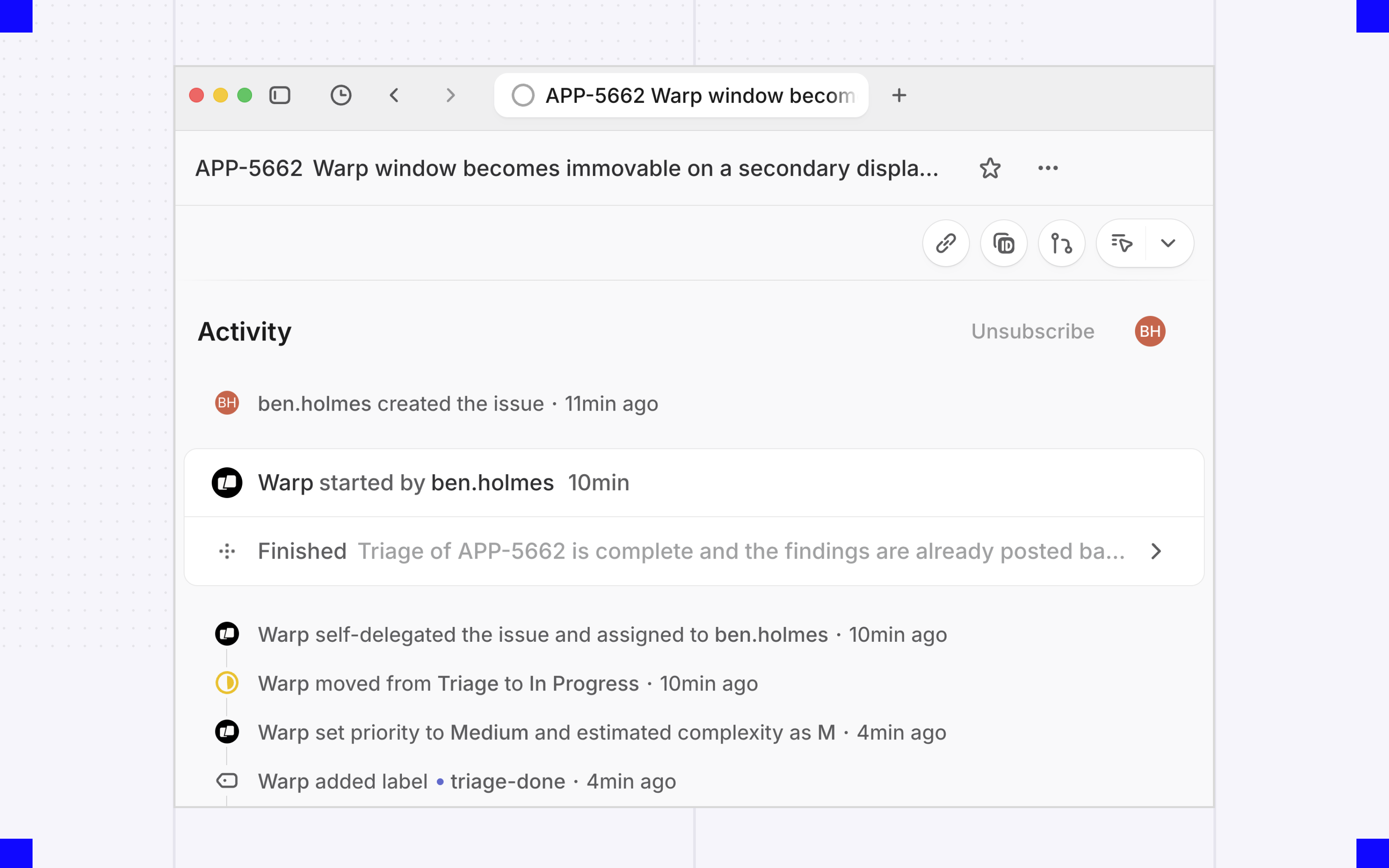
Task: Copy issue link with chain icon
Action: (946, 244)
